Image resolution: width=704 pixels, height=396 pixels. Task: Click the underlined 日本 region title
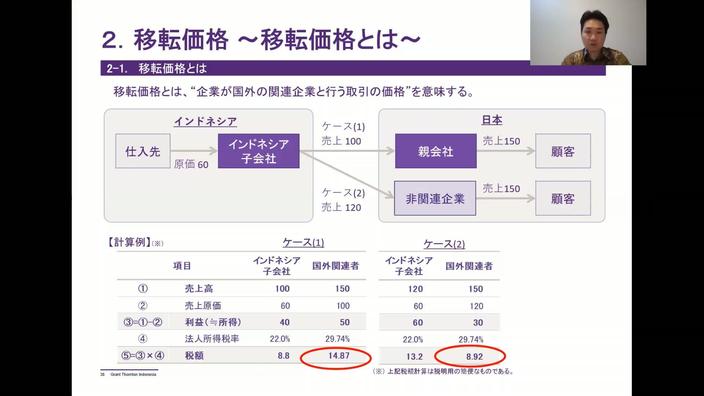click(492, 120)
